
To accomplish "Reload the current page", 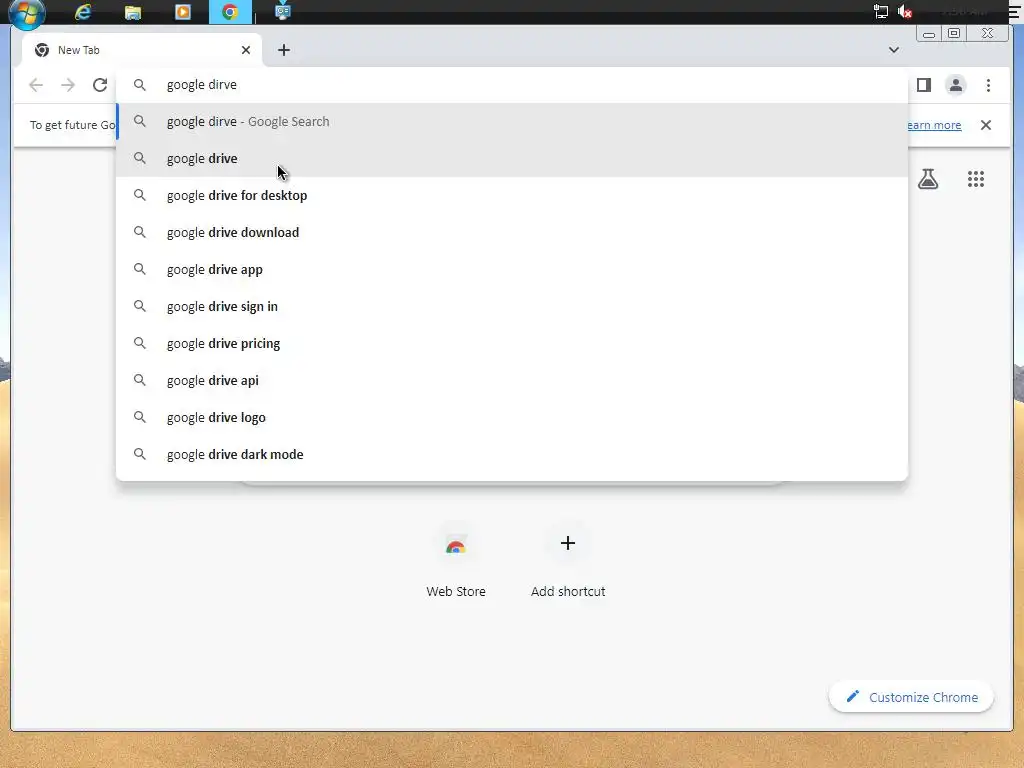I will point(99,85).
